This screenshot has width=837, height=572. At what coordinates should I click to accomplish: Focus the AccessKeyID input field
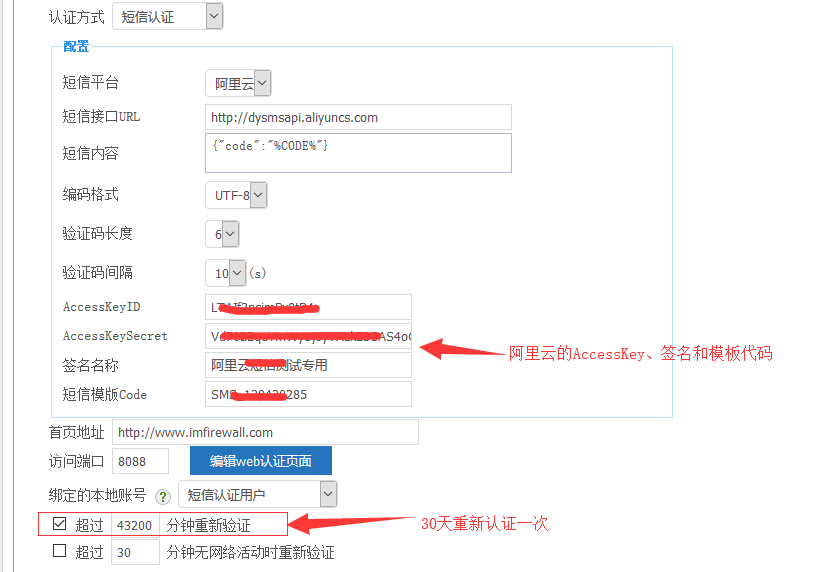pos(308,307)
